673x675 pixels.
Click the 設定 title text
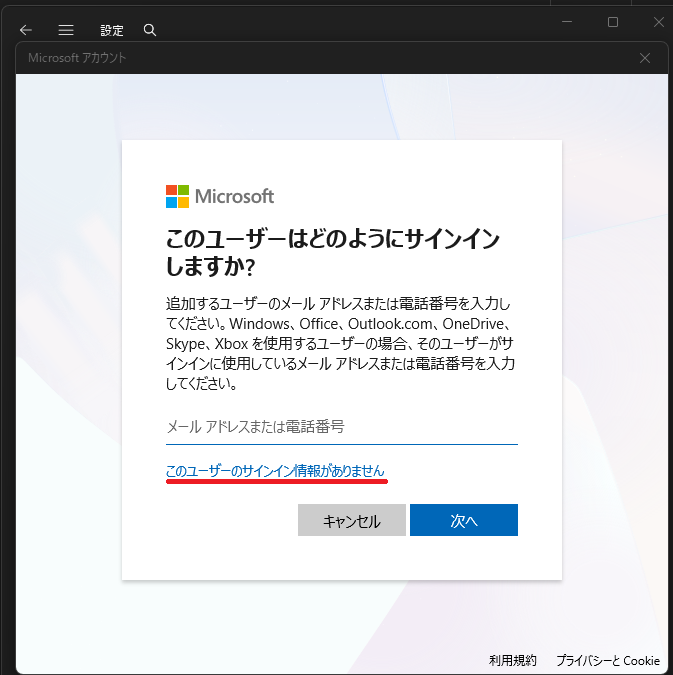click(x=112, y=31)
